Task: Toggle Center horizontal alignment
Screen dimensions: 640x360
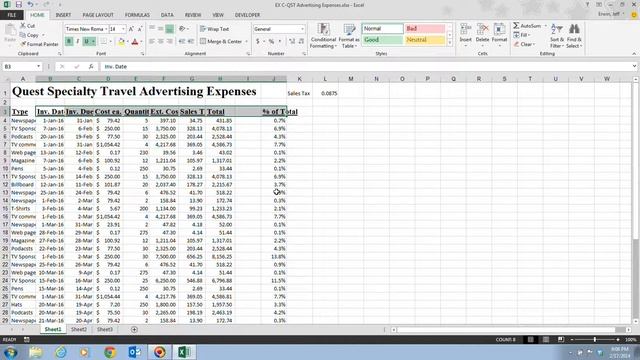Action: coord(160,41)
